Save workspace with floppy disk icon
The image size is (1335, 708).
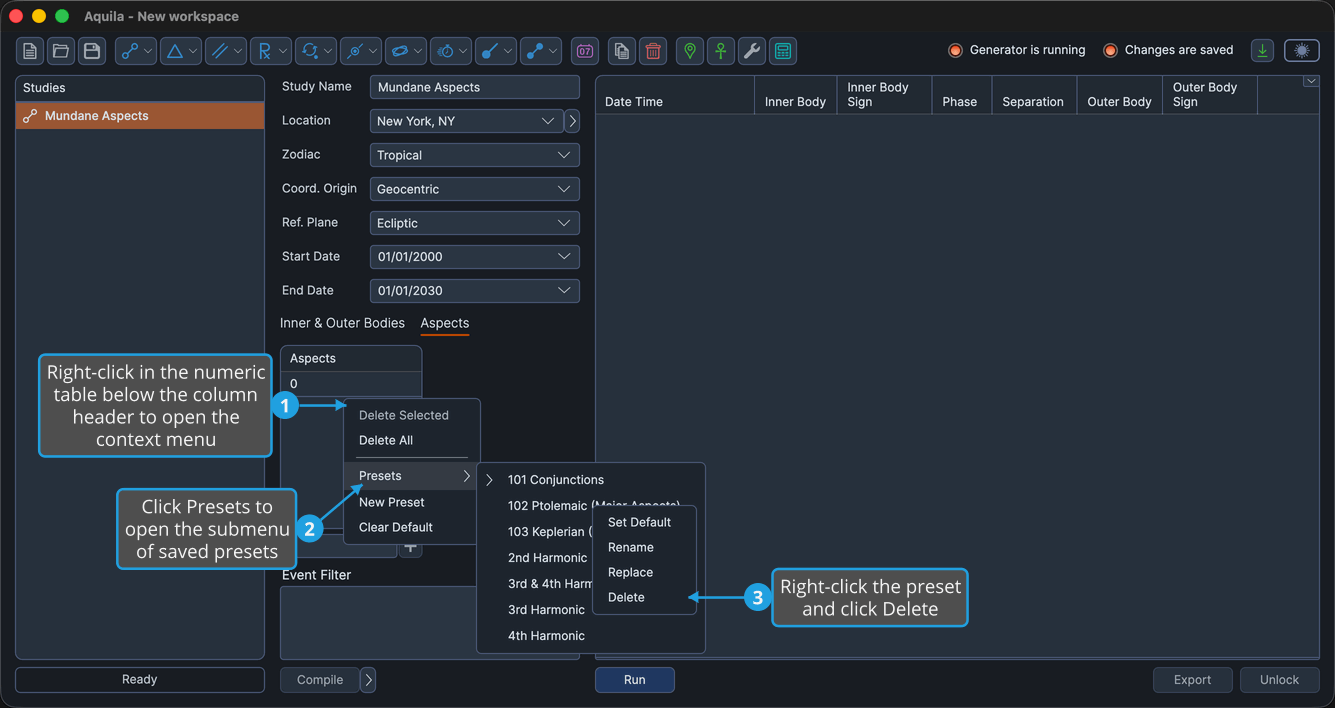tap(92, 51)
